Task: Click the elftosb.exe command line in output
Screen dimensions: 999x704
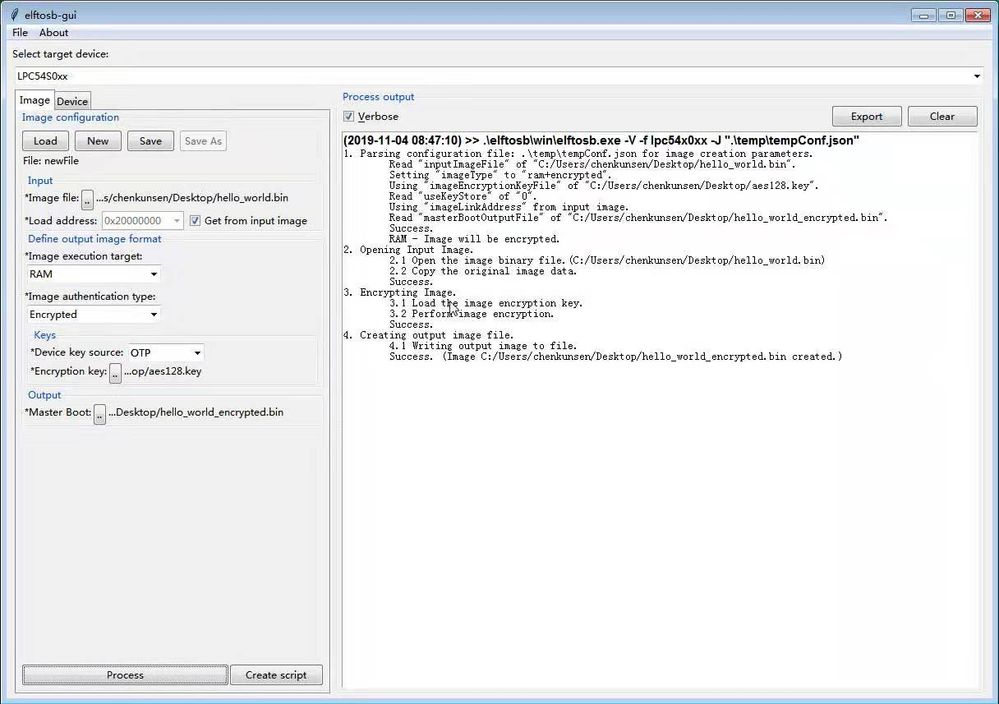Action: click(601, 140)
